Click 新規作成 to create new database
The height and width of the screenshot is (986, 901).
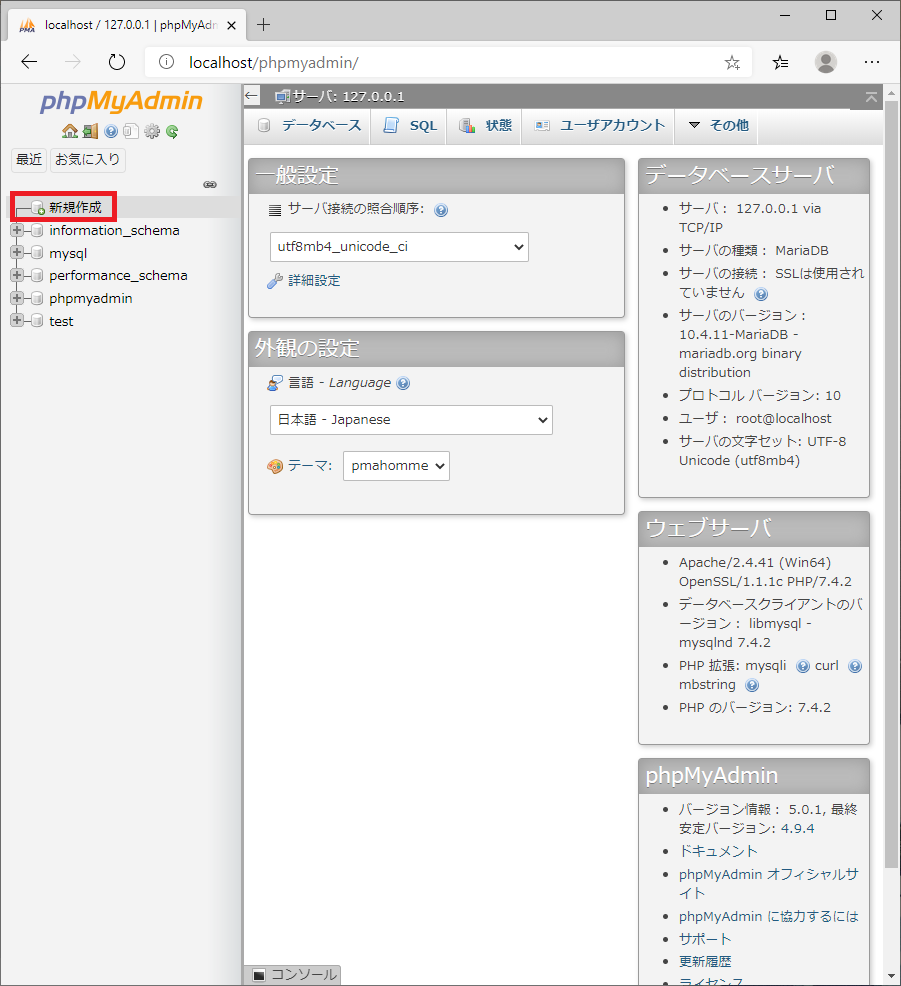click(75, 208)
